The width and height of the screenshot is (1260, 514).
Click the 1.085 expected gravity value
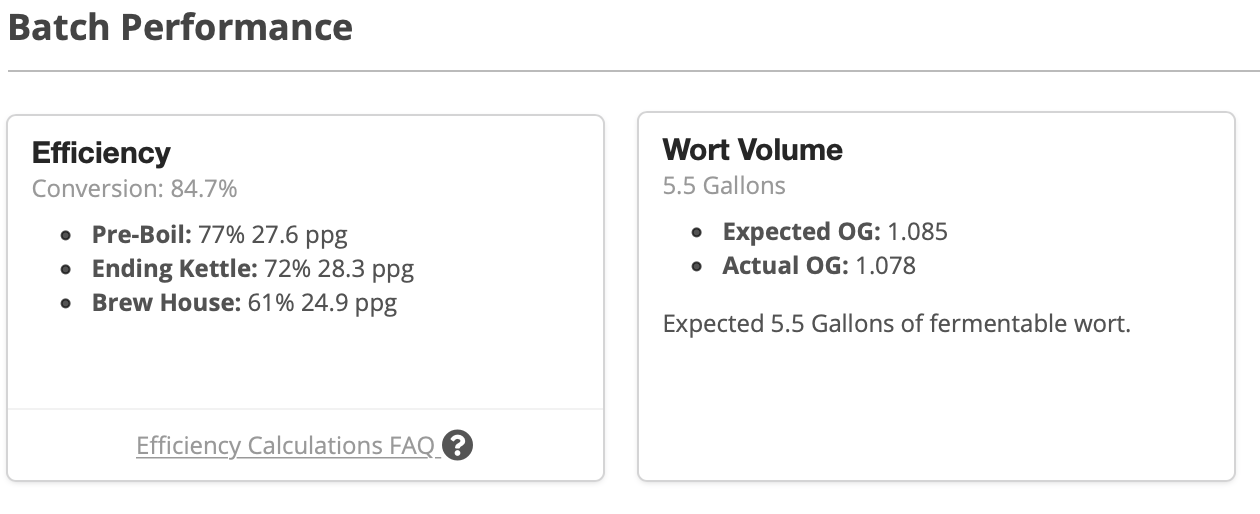[x=917, y=232]
